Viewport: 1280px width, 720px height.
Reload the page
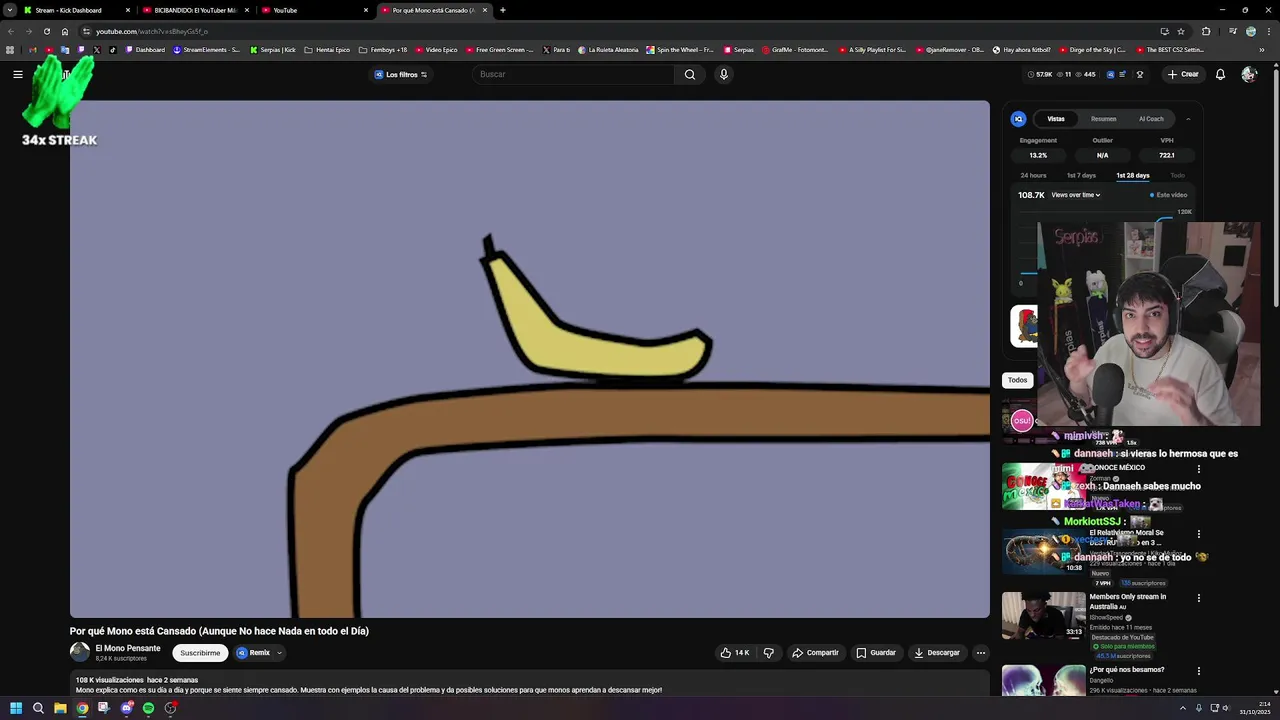pos(46,31)
